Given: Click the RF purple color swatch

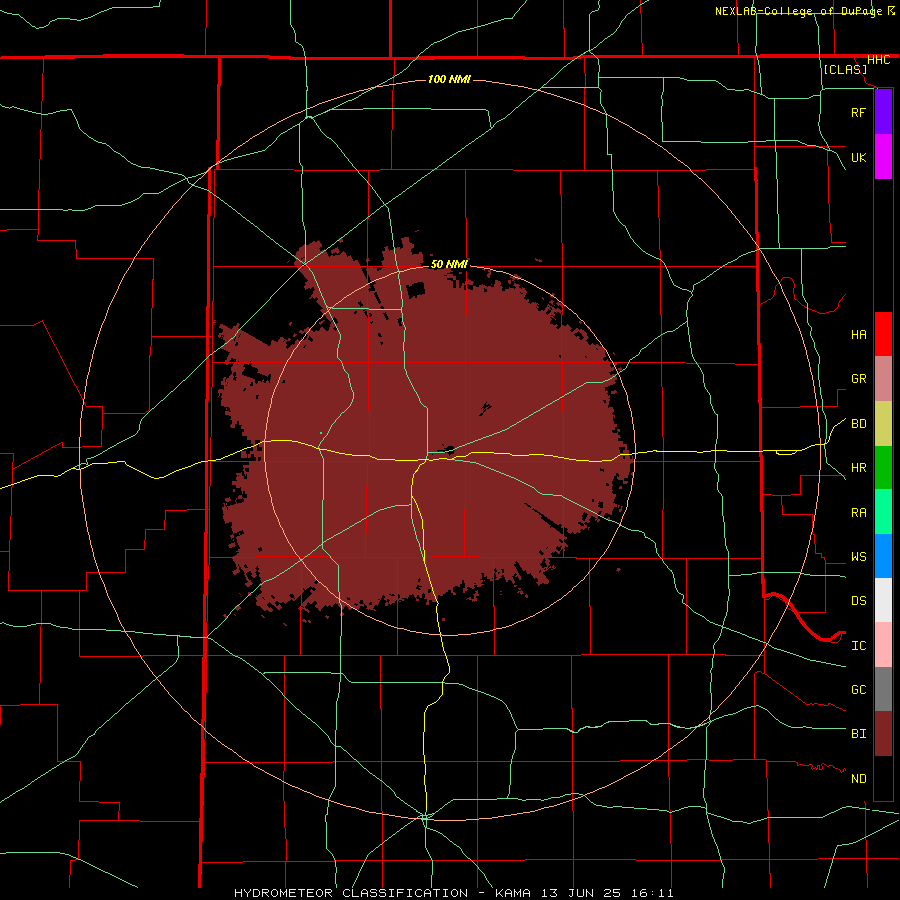Looking at the screenshot, I should pyautogui.click(x=883, y=112).
